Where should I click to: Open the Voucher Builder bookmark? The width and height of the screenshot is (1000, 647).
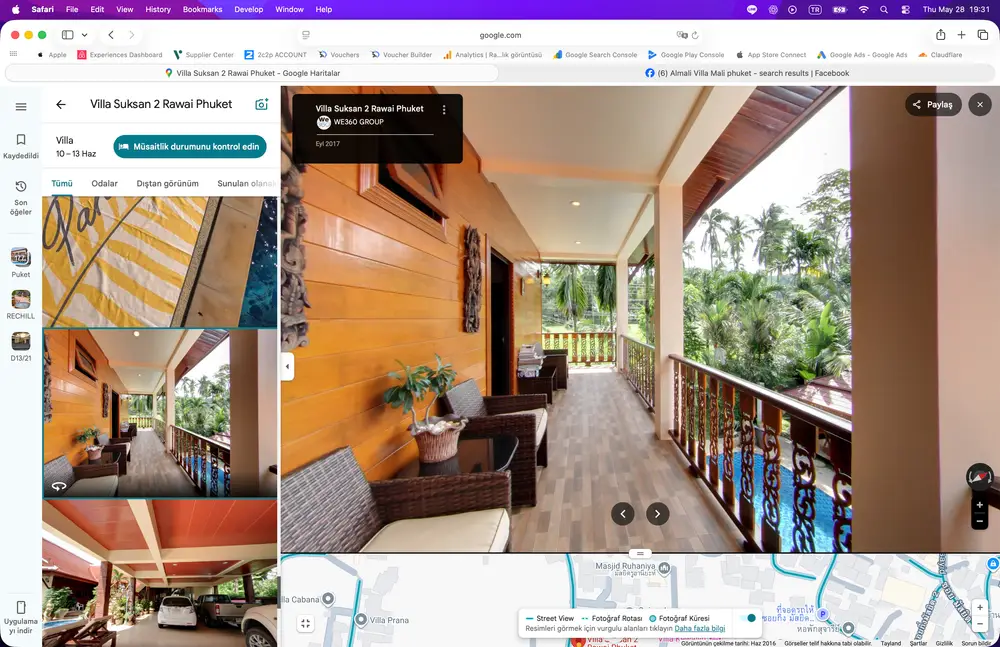tap(401, 55)
